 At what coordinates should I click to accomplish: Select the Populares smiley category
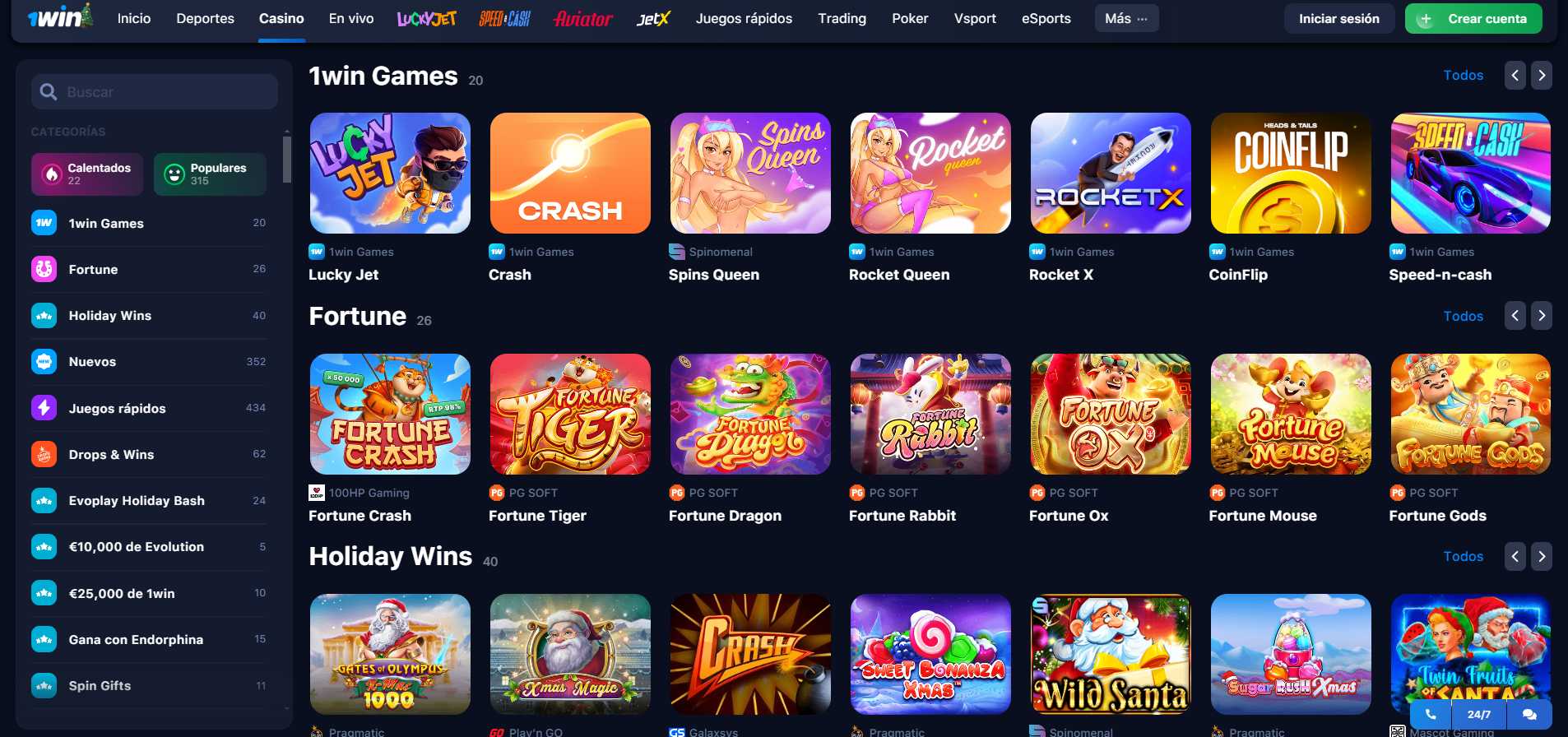coord(210,174)
